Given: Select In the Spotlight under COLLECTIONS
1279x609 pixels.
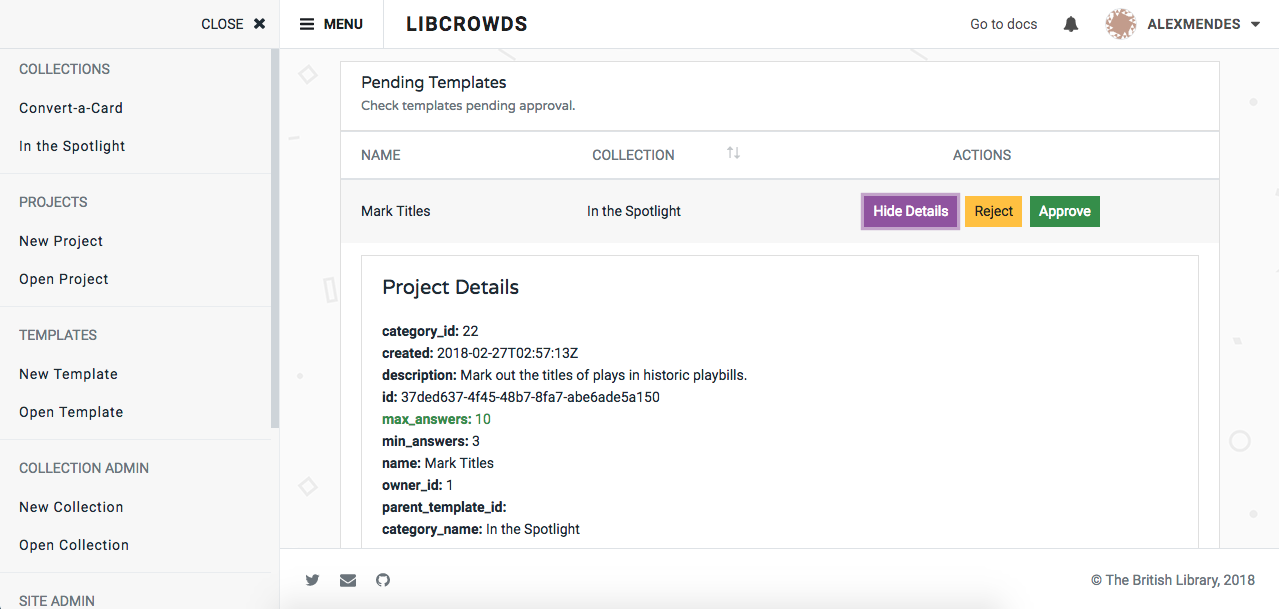Looking at the screenshot, I should coord(71,145).
